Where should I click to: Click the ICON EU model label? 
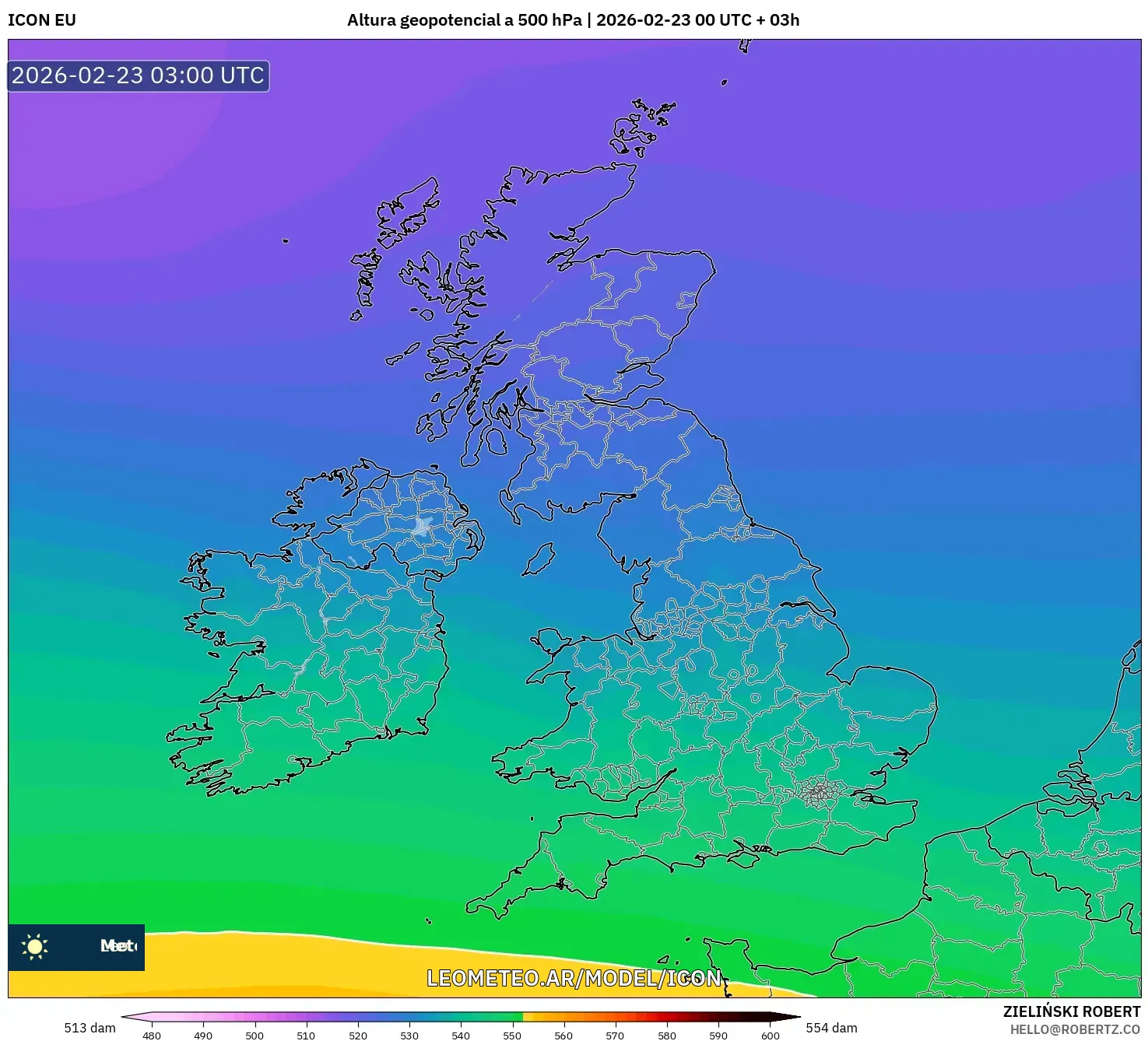click(x=42, y=20)
